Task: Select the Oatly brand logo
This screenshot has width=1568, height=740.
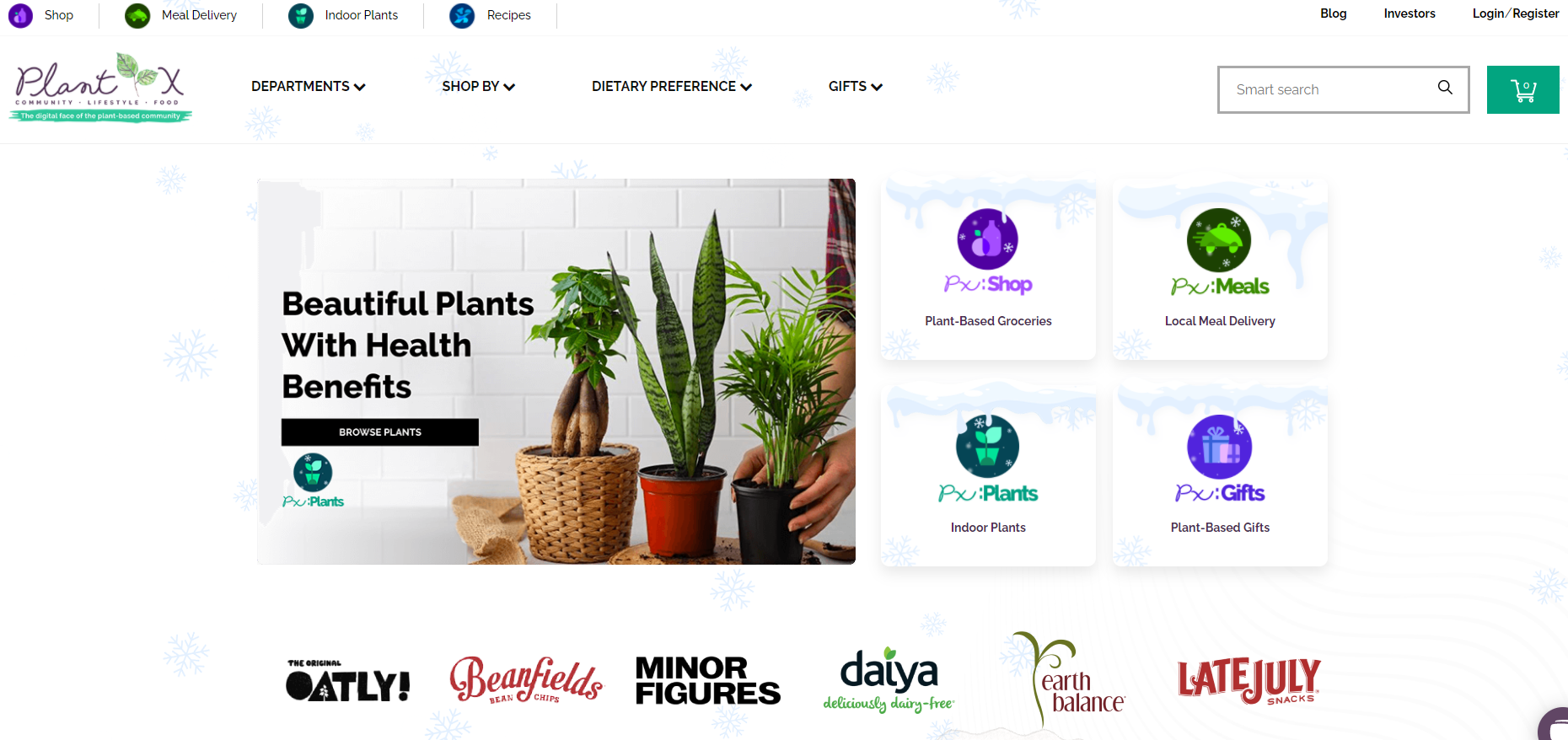Action: tap(347, 681)
